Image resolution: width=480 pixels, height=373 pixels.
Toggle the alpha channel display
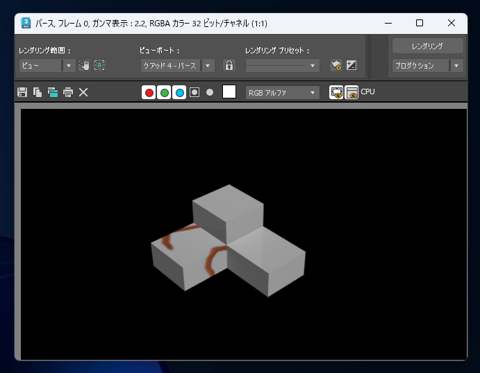pyautogui.click(x=195, y=92)
